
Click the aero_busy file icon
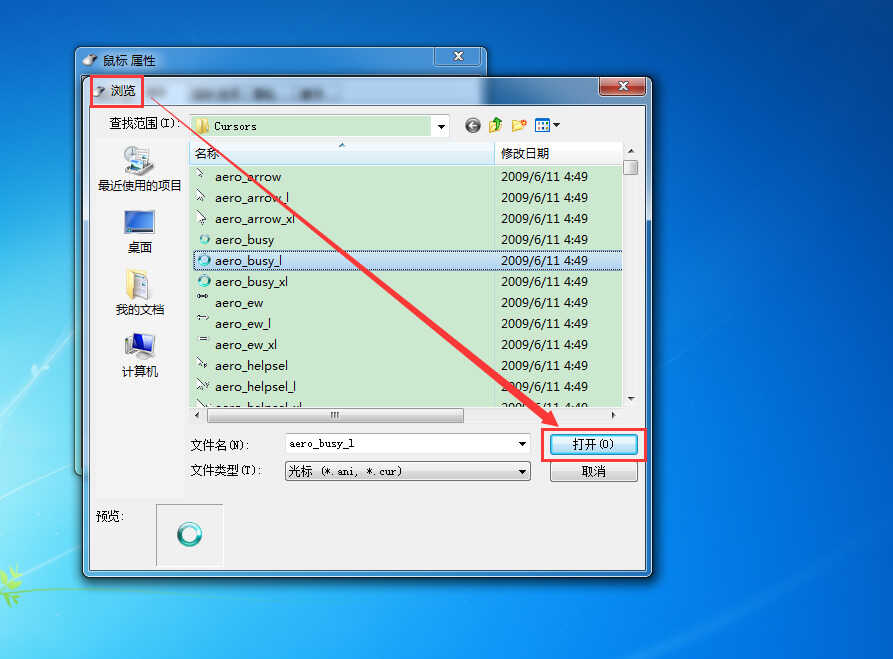204,239
